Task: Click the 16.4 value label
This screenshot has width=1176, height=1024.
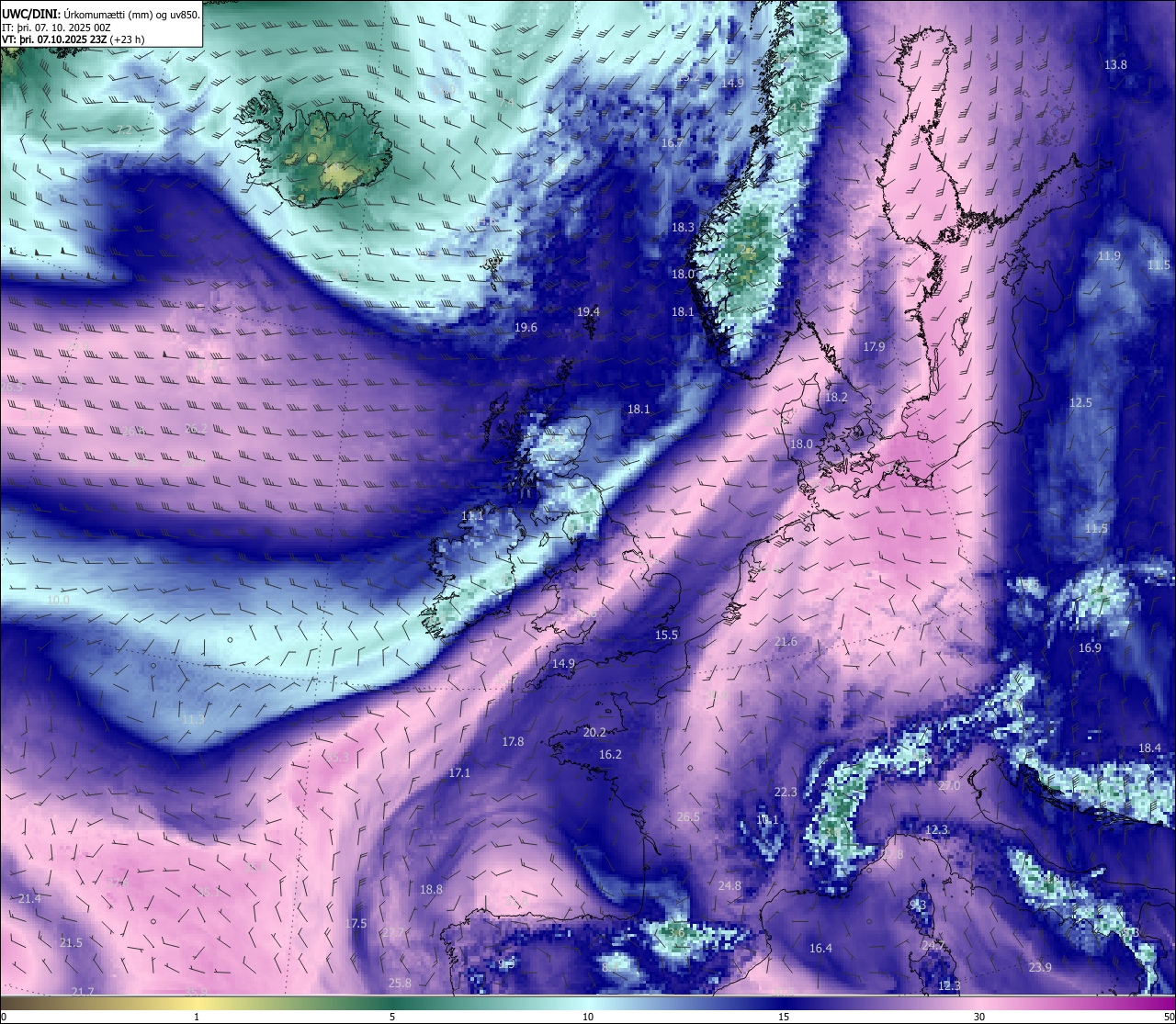Action: tap(820, 948)
